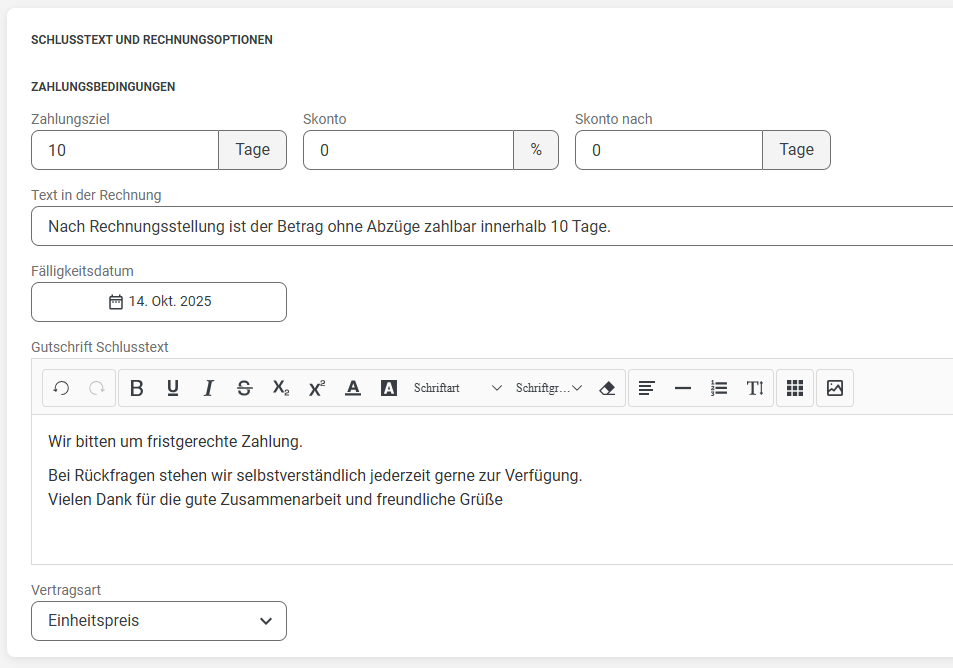The image size is (953, 668).
Task: Focus the Zahlungsziel days field
Action: click(125, 150)
